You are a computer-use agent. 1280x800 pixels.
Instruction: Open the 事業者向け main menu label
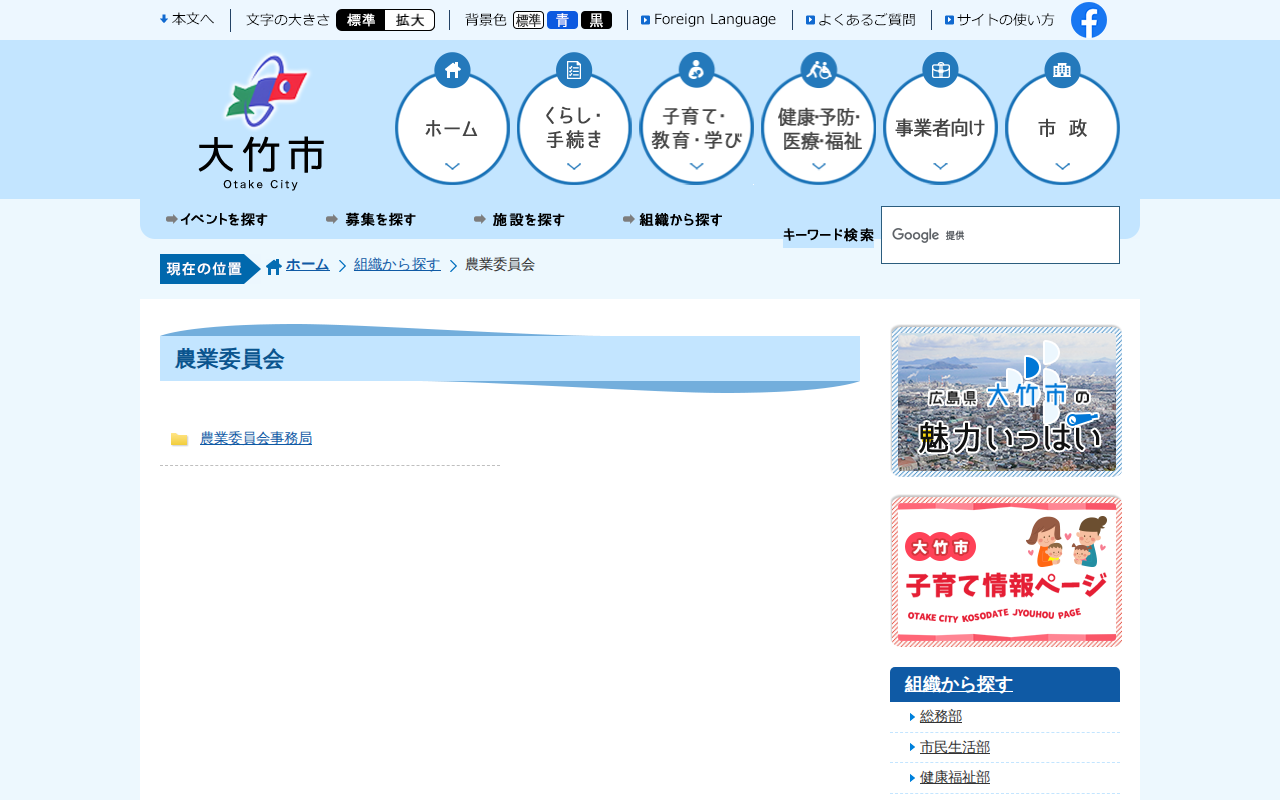tap(940, 128)
